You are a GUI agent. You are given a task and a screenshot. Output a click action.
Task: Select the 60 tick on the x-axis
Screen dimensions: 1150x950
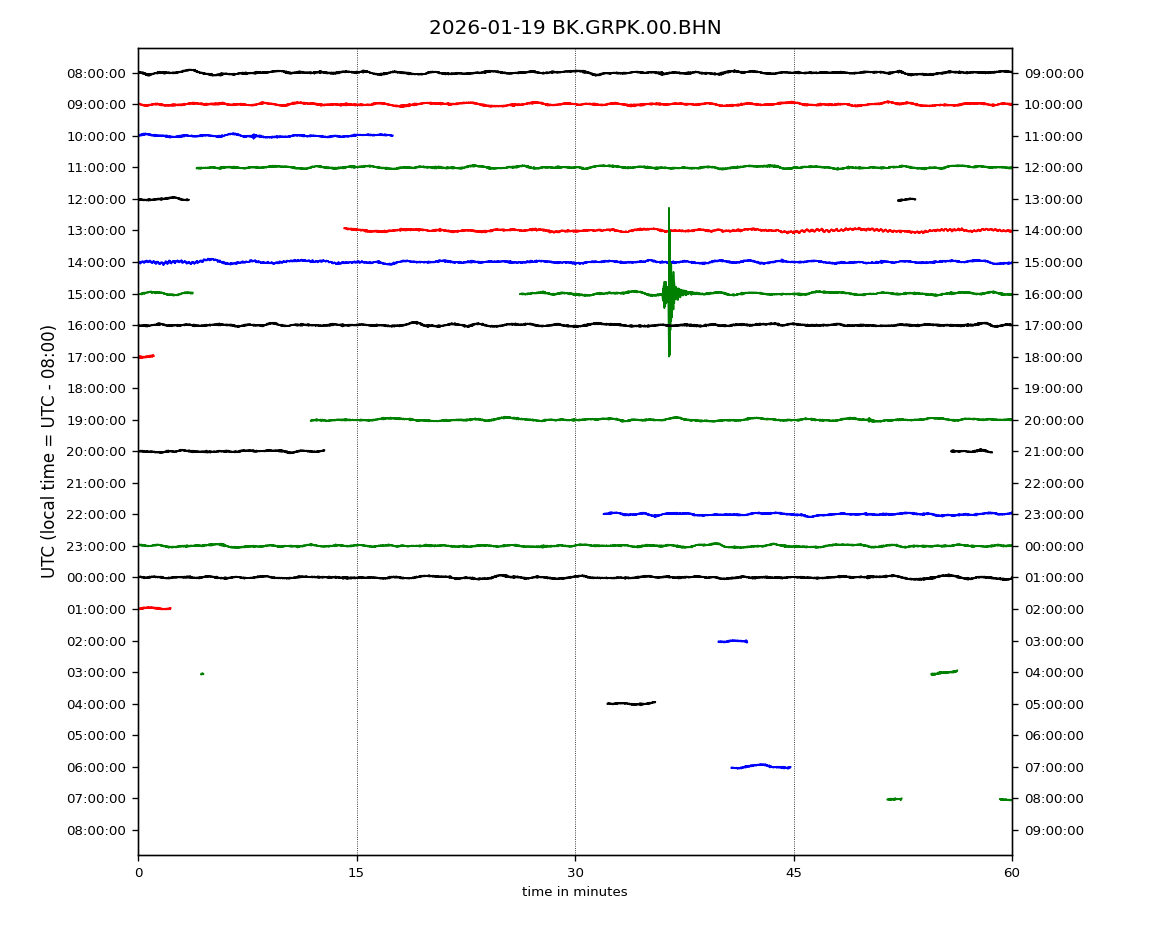pyautogui.click(x=1012, y=873)
